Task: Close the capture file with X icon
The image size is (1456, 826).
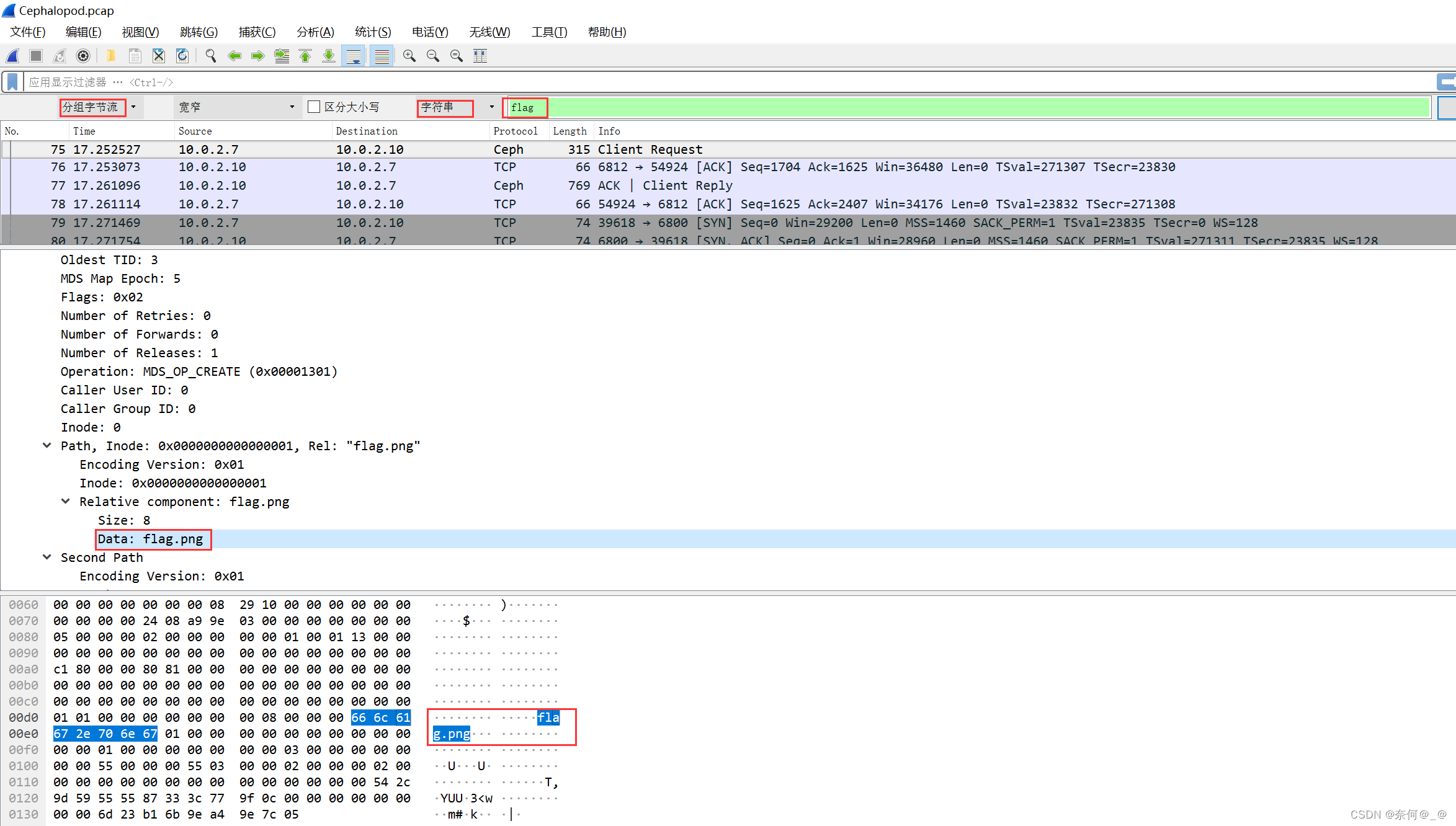Action: [159, 56]
